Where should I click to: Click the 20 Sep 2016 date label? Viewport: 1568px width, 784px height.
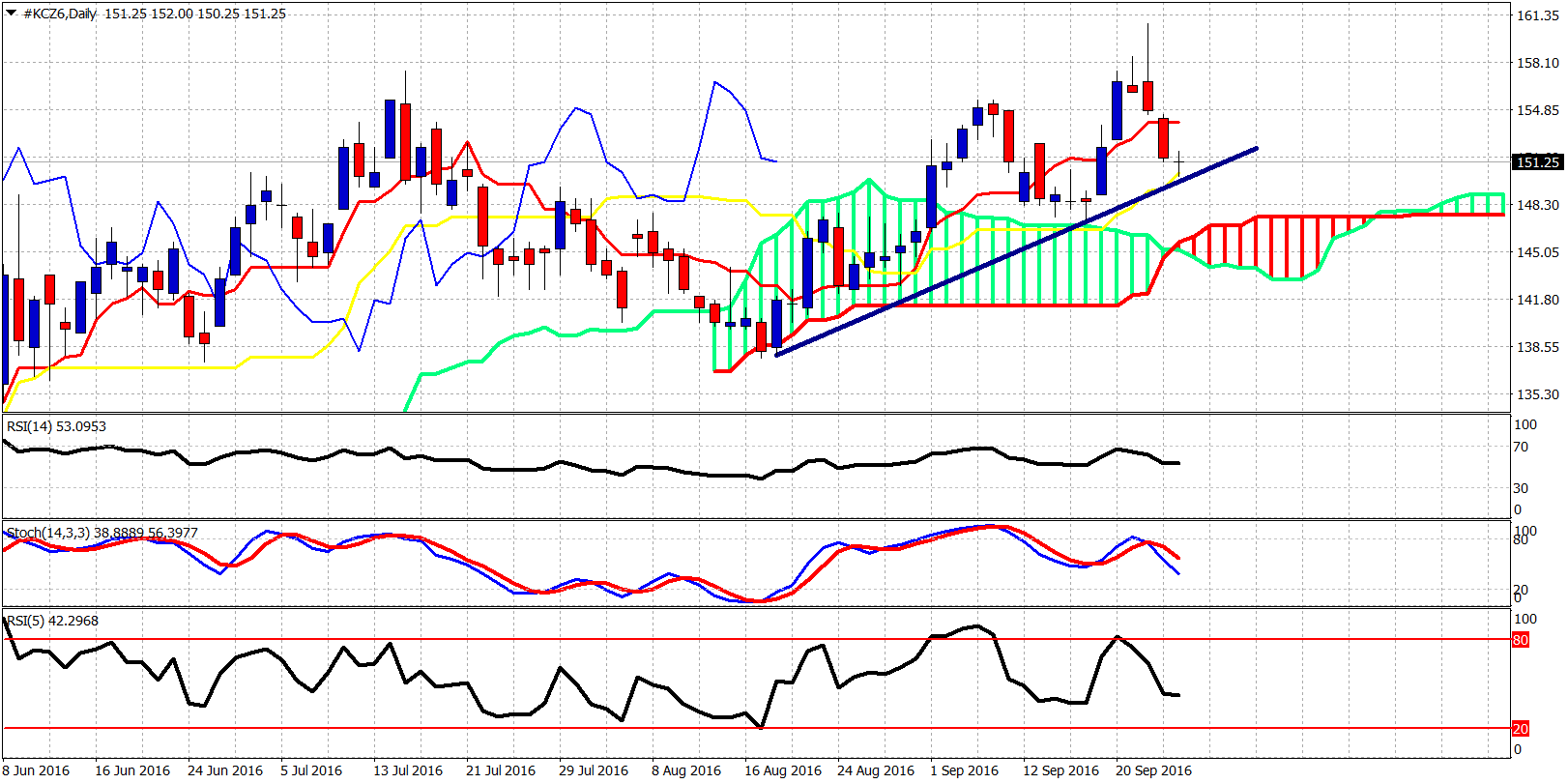point(1154,770)
